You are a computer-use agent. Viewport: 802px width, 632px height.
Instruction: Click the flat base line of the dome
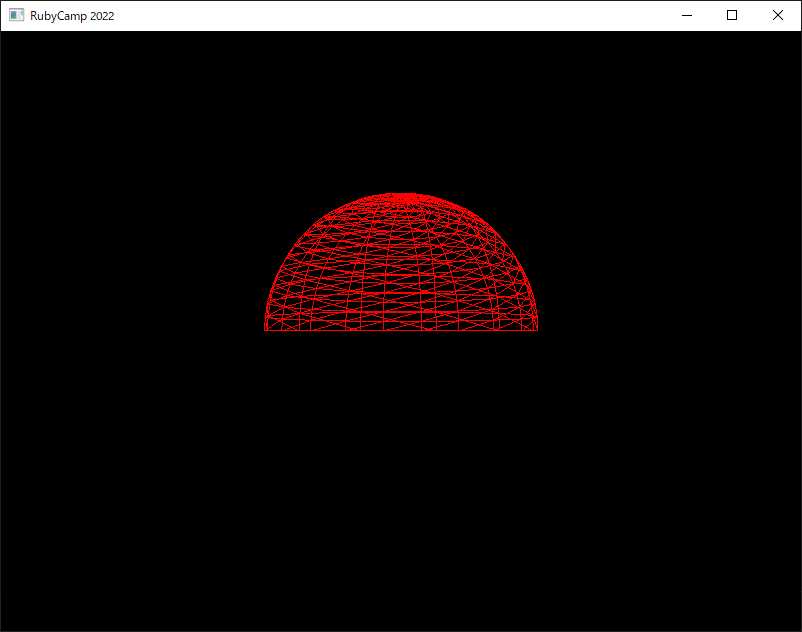[401, 330]
